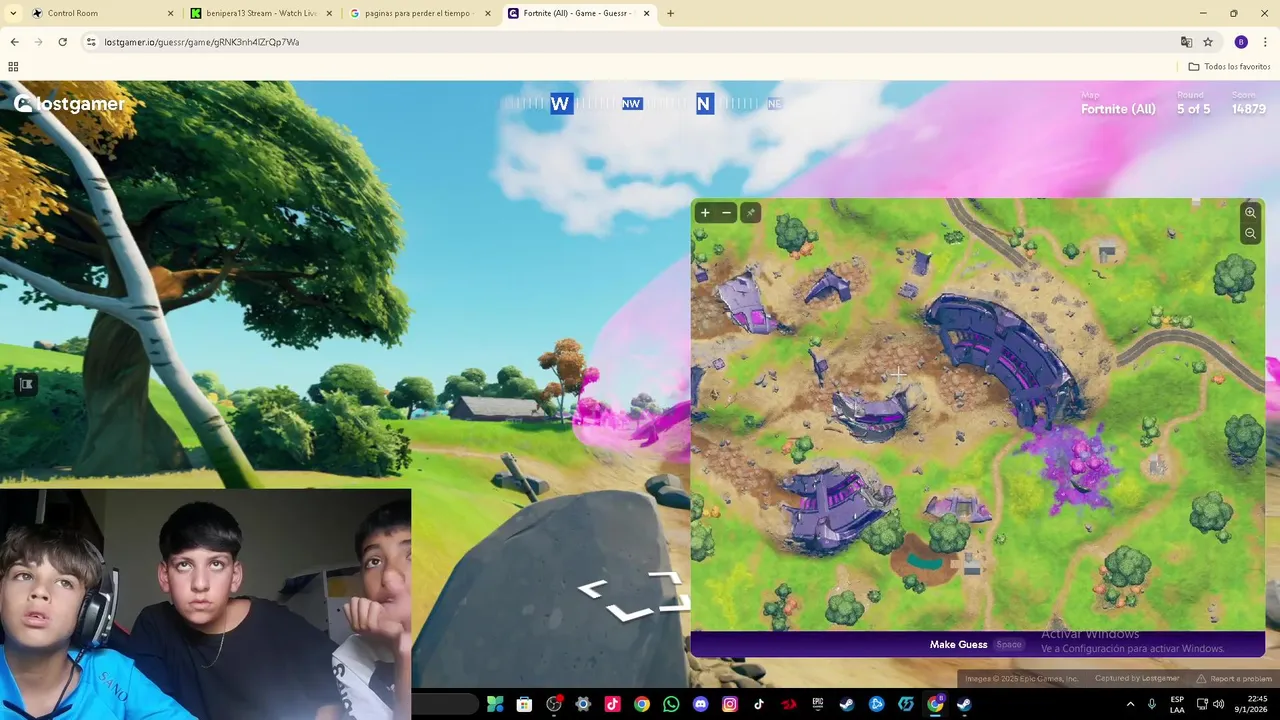
Task: Open the Report a problem link
Action: (1234, 679)
